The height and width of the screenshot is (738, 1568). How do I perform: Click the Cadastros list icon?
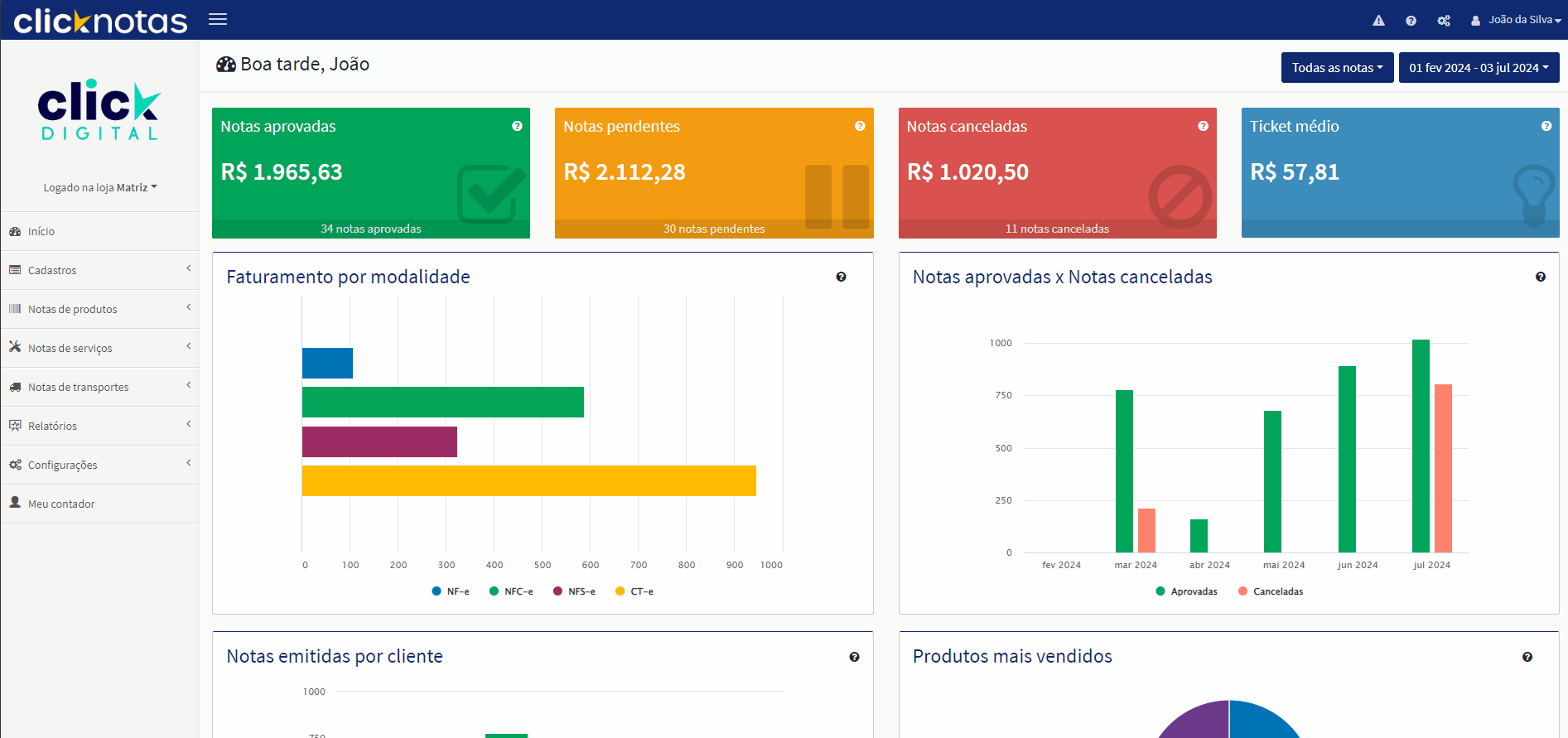tap(15, 270)
